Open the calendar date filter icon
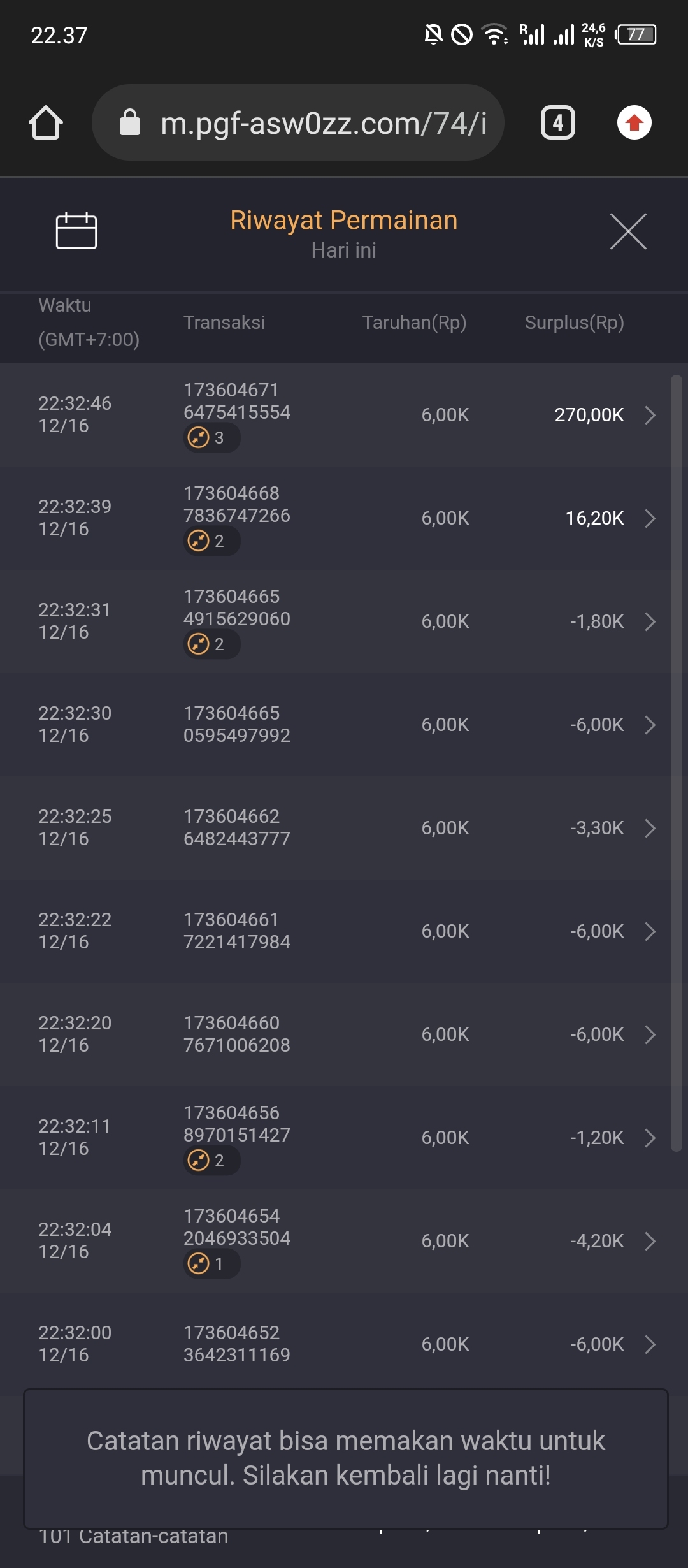 pyautogui.click(x=76, y=231)
